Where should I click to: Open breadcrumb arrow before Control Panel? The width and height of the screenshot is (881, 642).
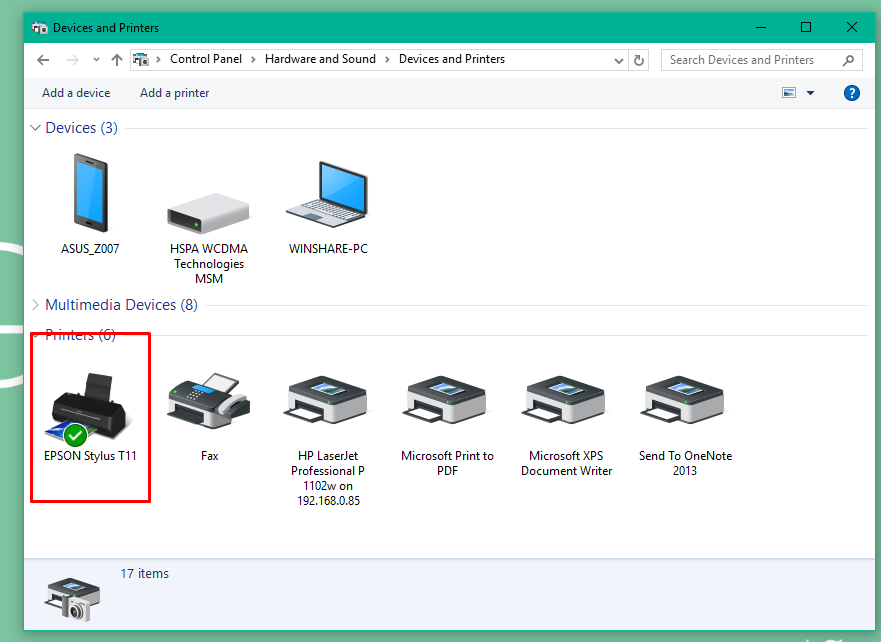coord(158,60)
